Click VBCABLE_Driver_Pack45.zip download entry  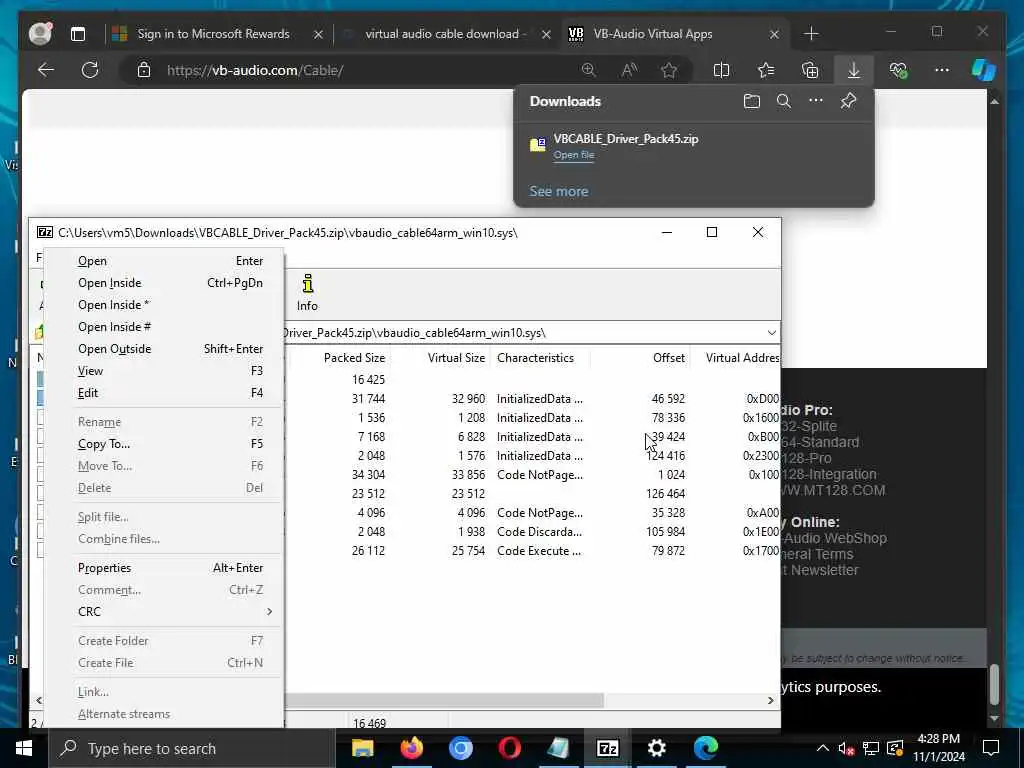pyautogui.click(x=626, y=138)
